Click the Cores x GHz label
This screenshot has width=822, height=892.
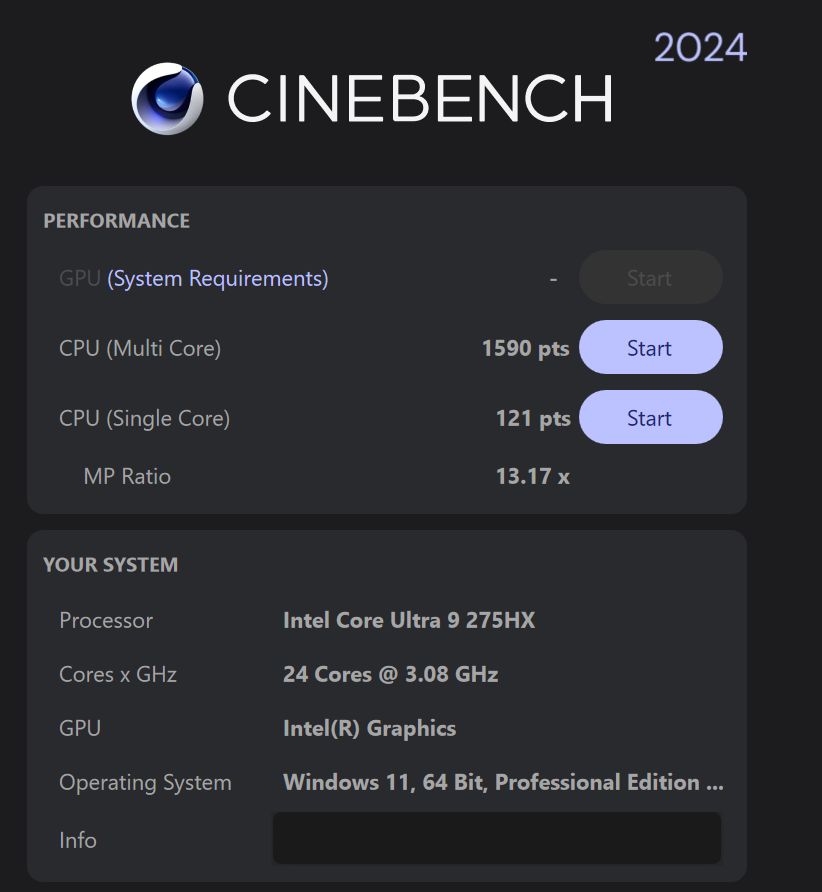pos(118,674)
